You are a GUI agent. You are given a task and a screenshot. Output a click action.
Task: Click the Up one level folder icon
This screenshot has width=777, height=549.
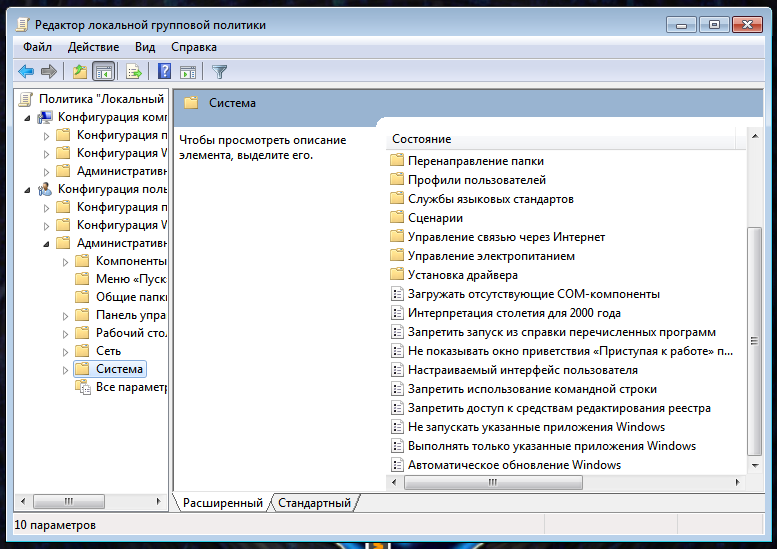pos(79,72)
